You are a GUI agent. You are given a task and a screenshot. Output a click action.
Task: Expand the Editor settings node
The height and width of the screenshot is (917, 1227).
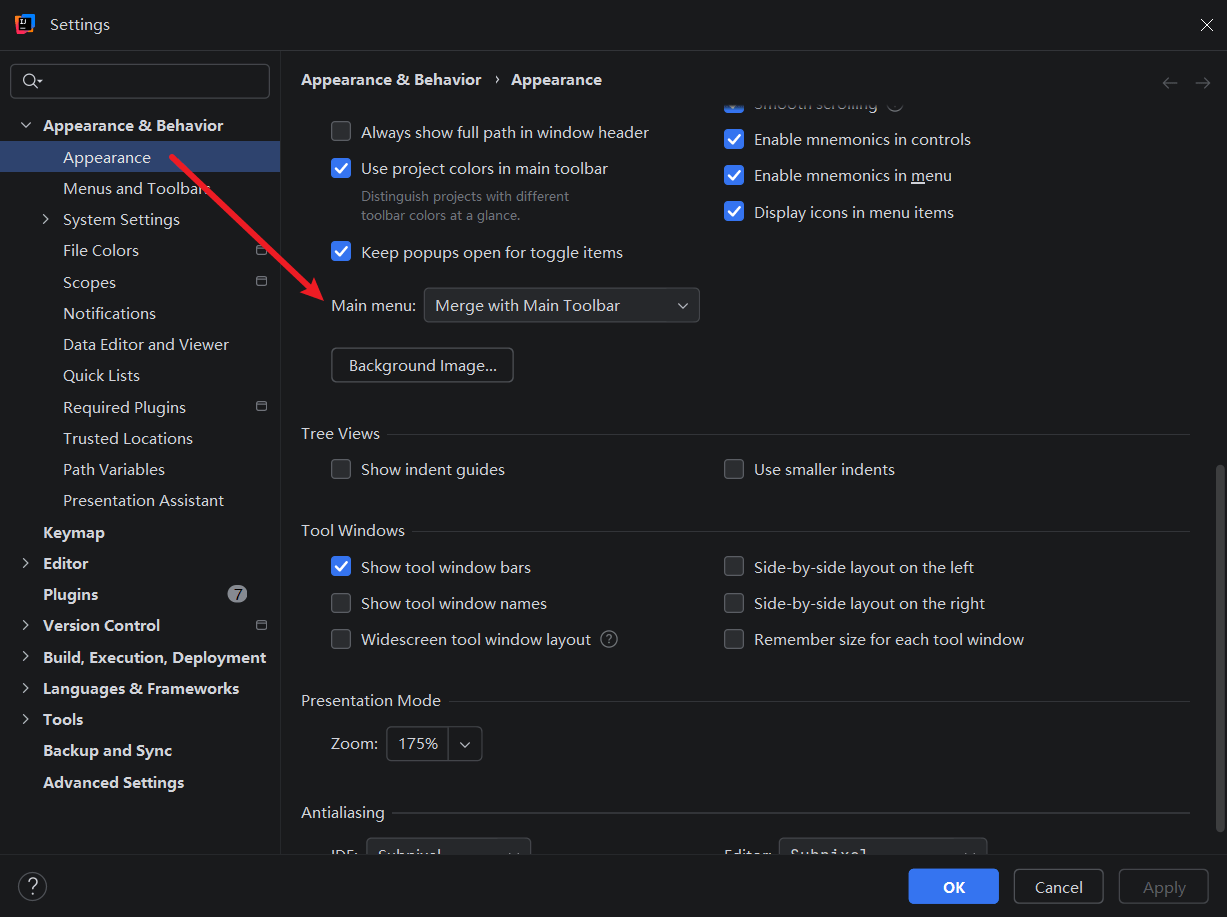pos(25,564)
